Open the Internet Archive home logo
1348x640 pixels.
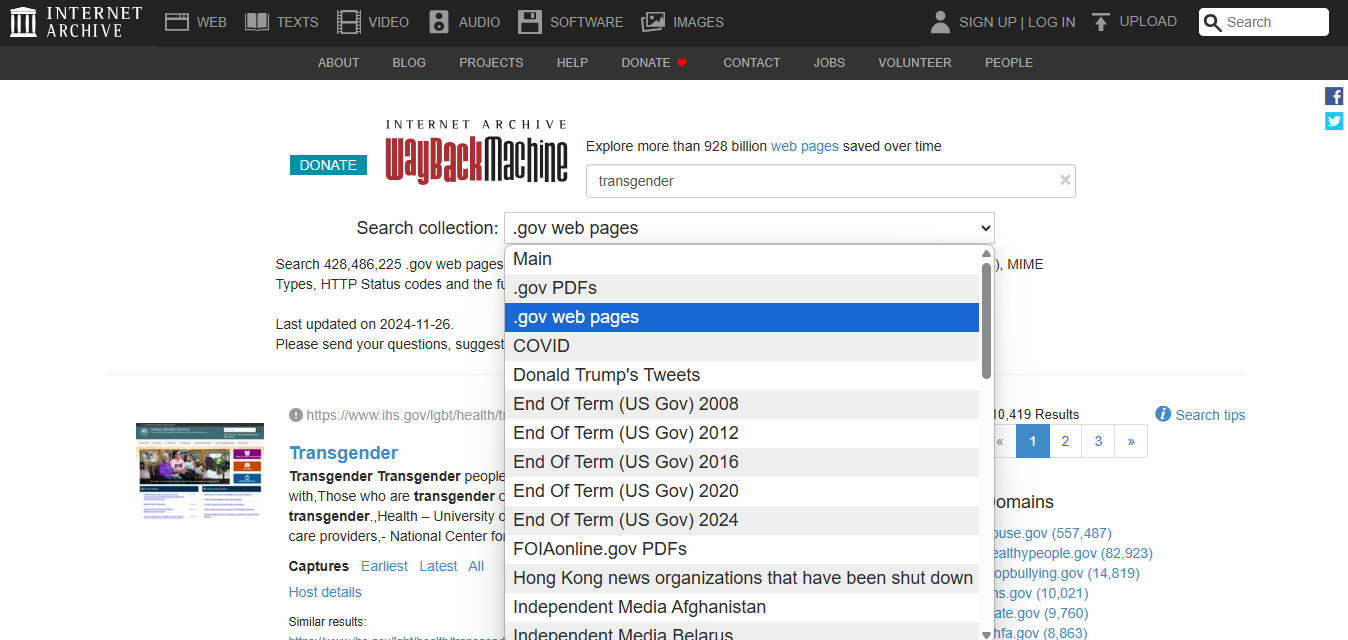point(76,22)
